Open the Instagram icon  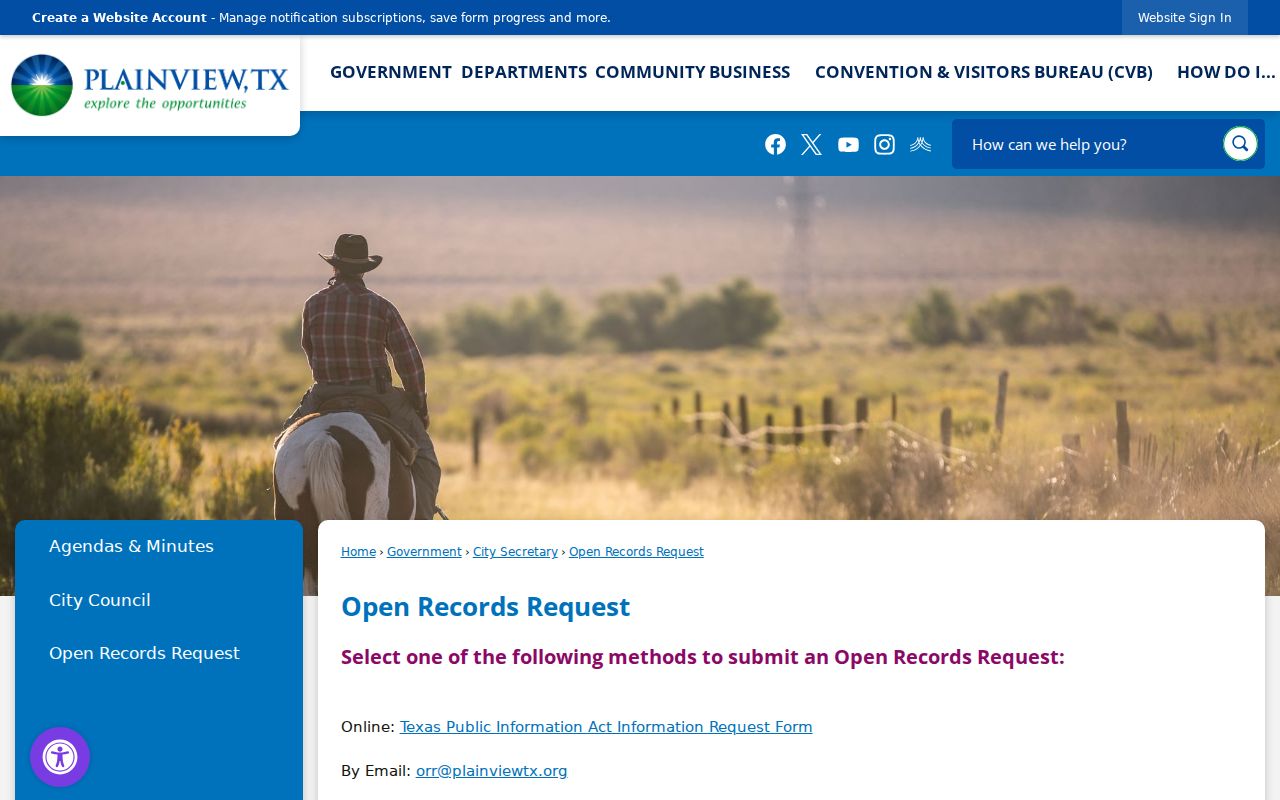click(x=884, y=145)
